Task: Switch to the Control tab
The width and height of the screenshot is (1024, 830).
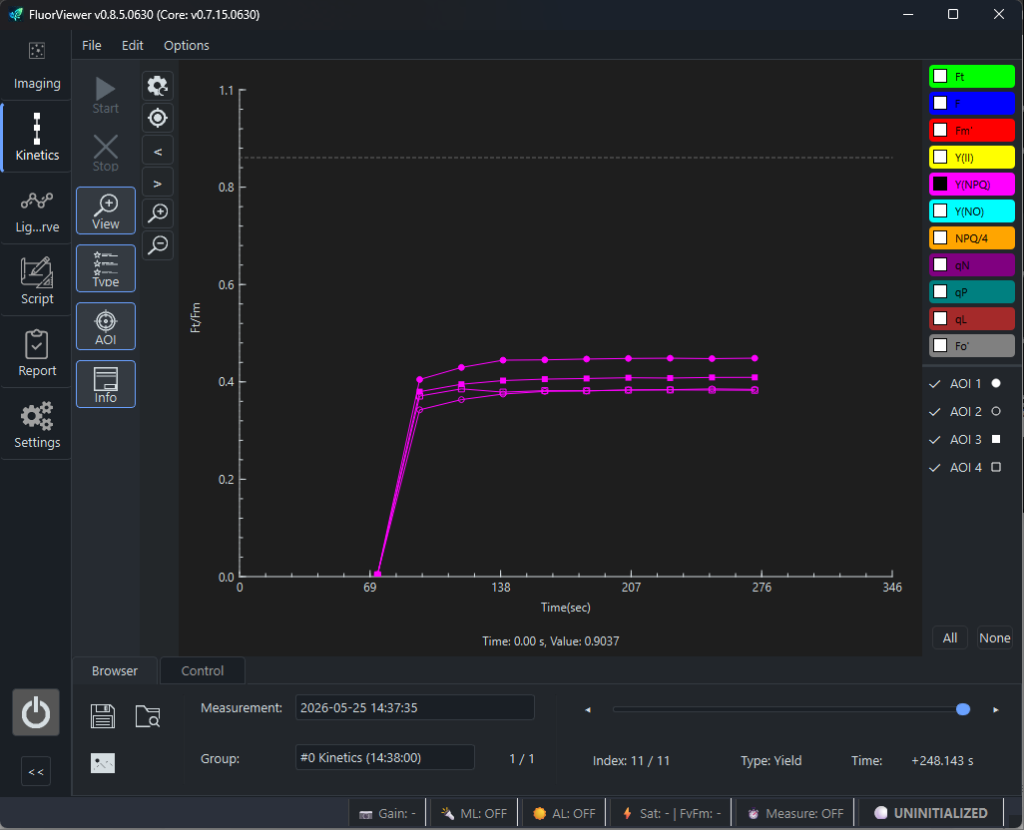Action: tap(202, 671)
